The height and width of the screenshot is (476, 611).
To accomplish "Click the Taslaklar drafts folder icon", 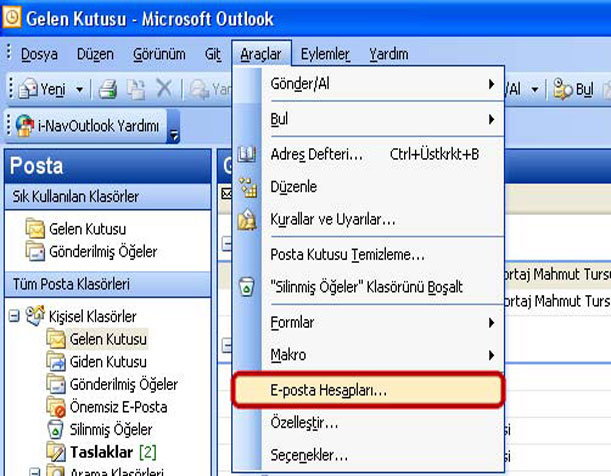I will coord(56,452).
